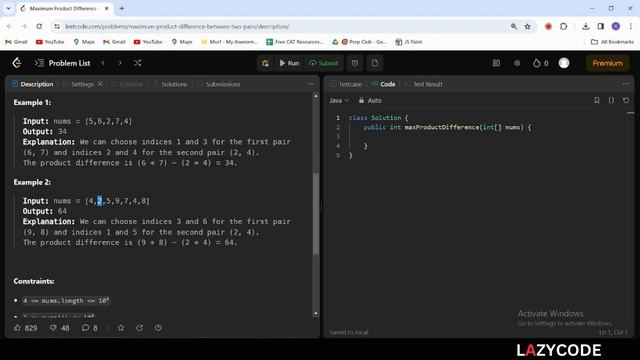Like the problem thumbs up 829
Image resolution: width=640 pixels, height=360 pixels.
(26, 328)
